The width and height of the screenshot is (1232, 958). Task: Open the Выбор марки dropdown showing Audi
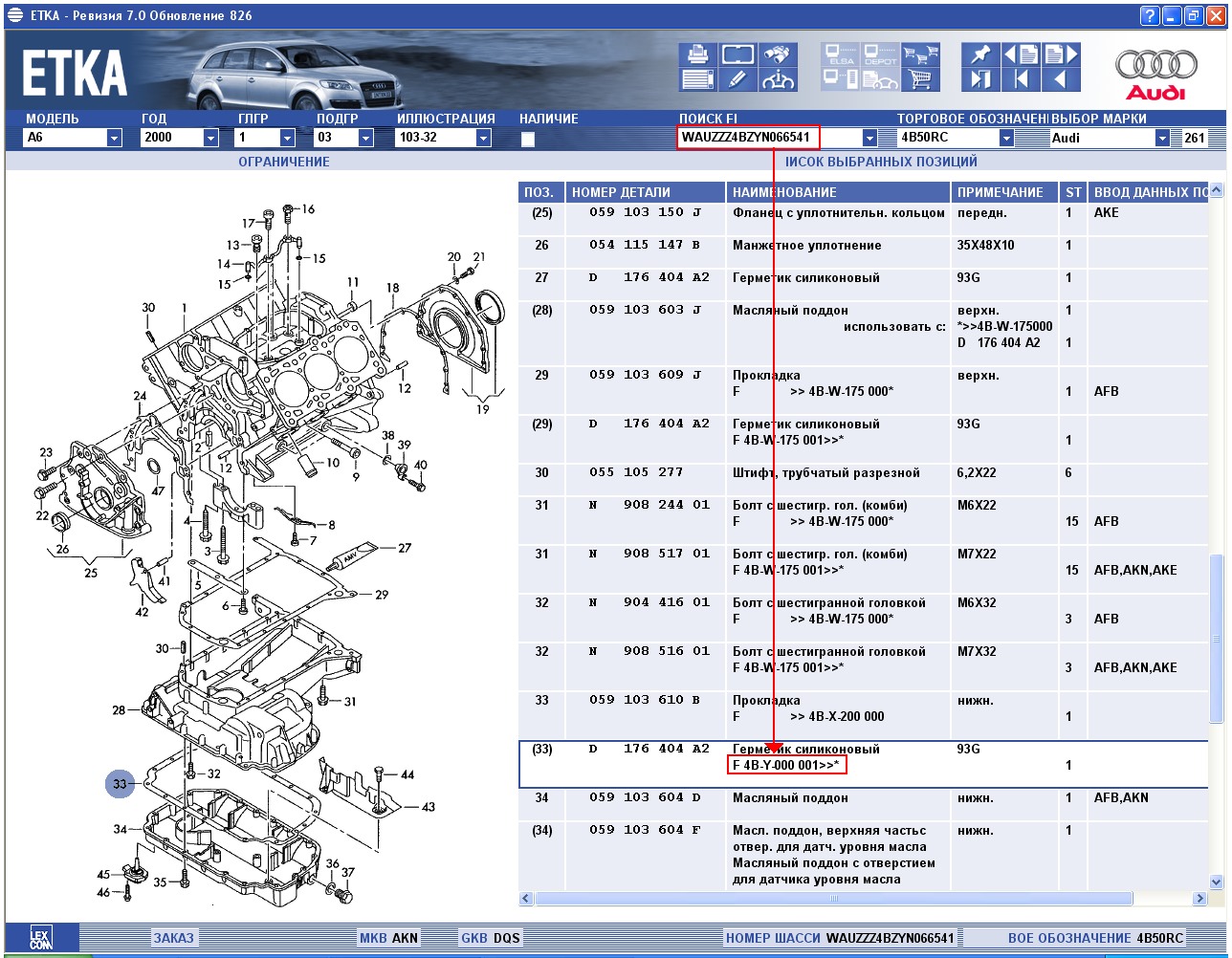pyautogui.click(x=1111, y=138)
